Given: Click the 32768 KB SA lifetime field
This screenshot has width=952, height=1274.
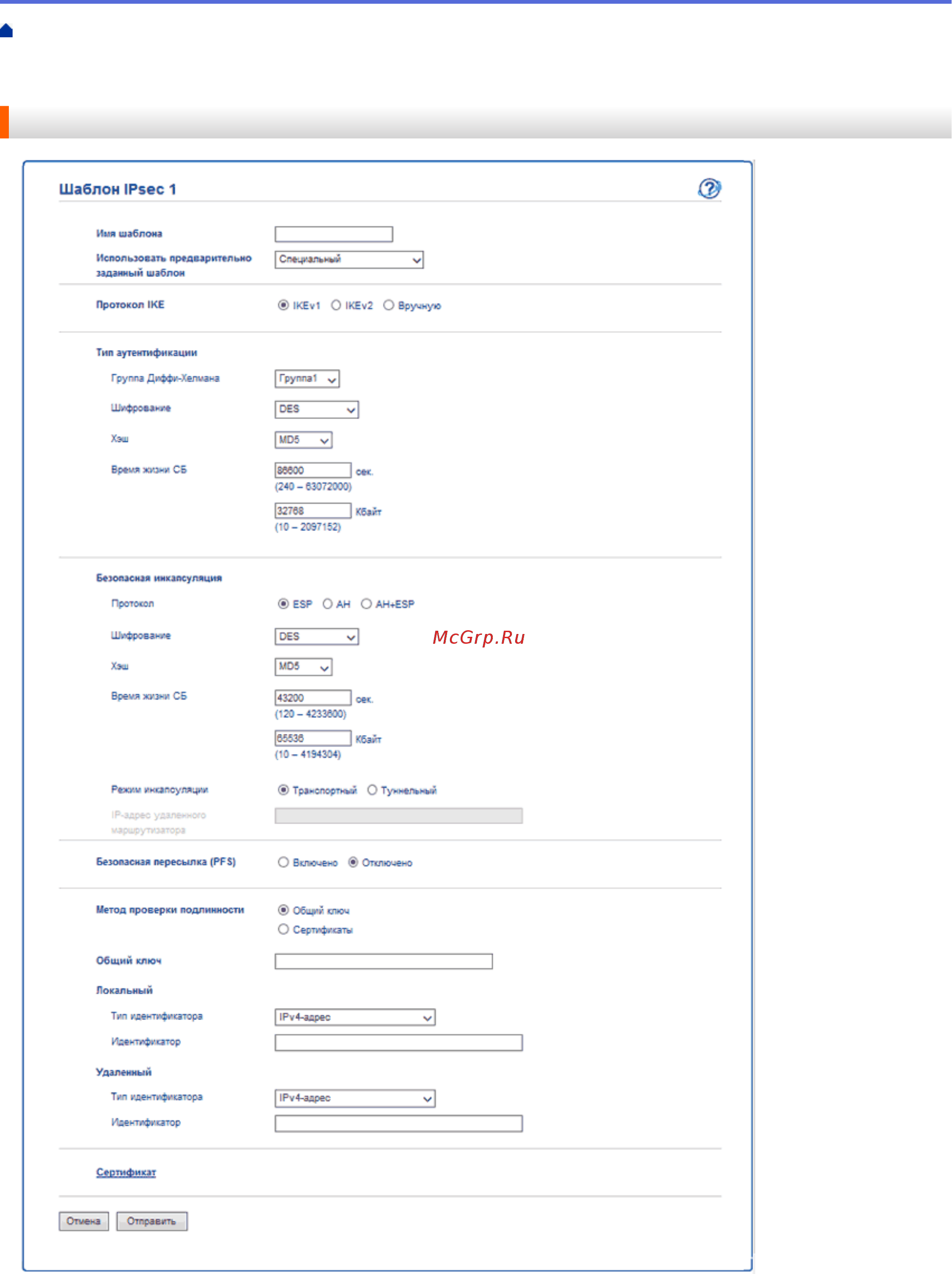Looking at the screenshot, I should pos(313,510).
